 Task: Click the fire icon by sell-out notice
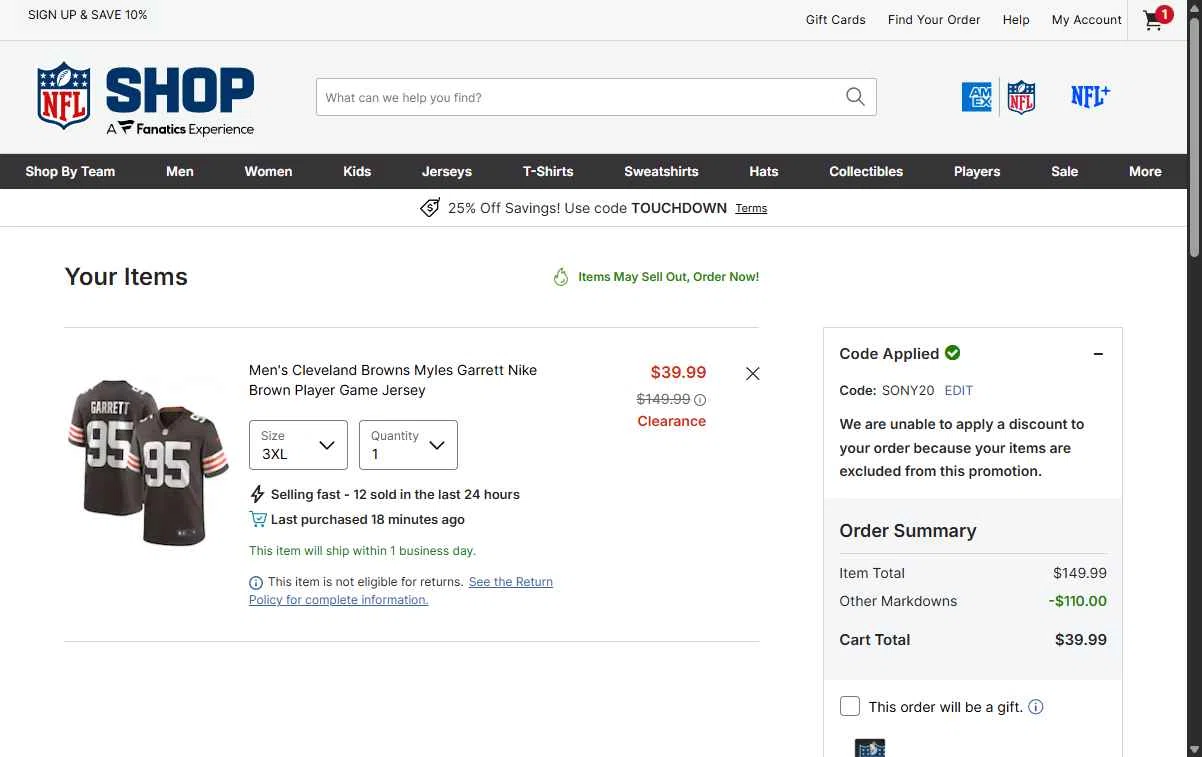[561, 277]
